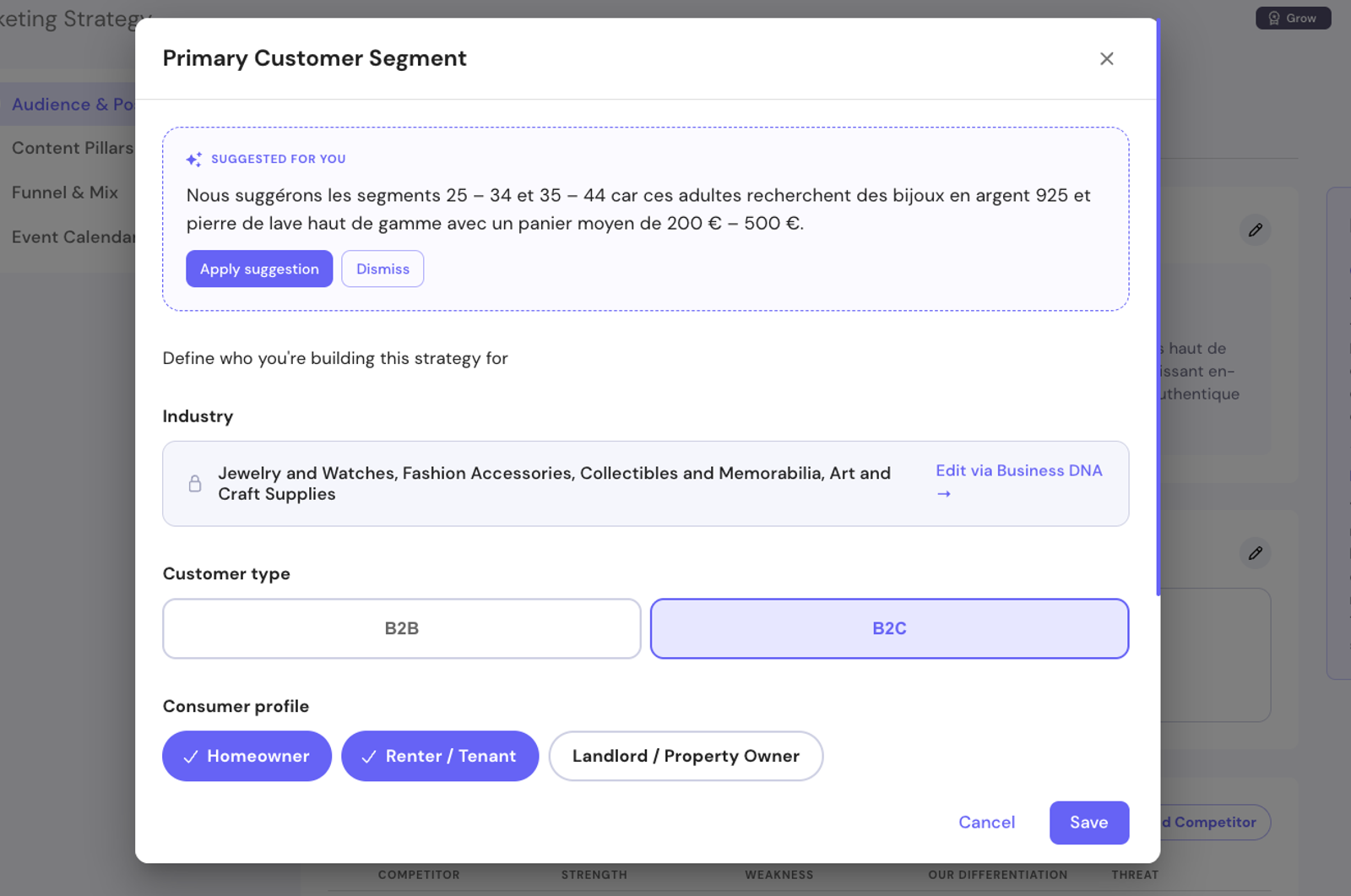Open the Content Pillars sidebar tab
The width and height of the screenshot is (1351, 896).
73,148
